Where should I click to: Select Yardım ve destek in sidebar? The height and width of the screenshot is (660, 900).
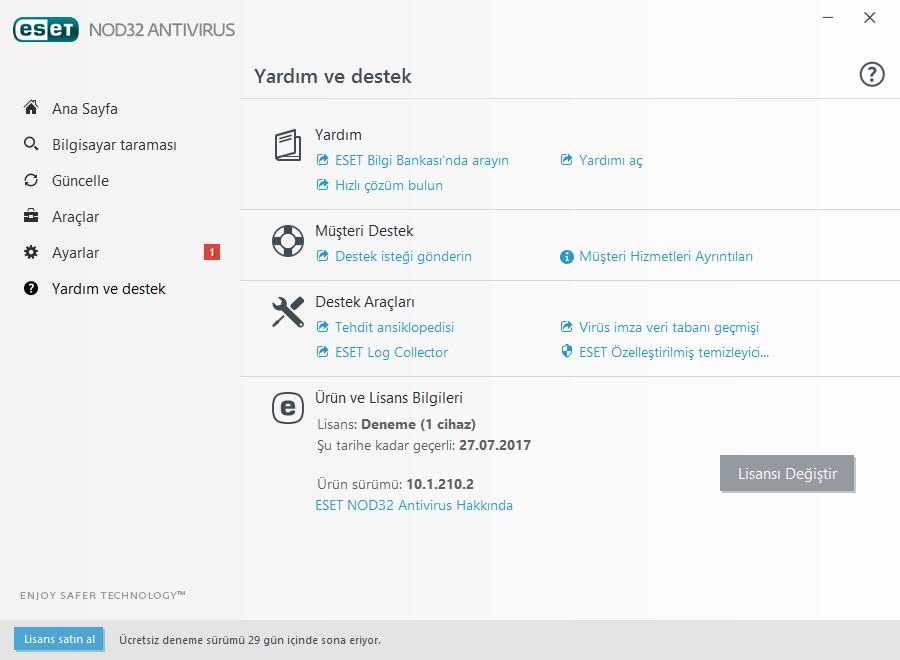(108, 289)
